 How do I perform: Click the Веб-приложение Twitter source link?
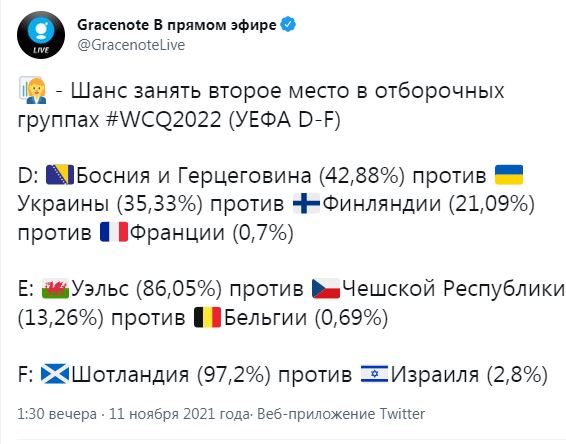[x=341, y=414]
